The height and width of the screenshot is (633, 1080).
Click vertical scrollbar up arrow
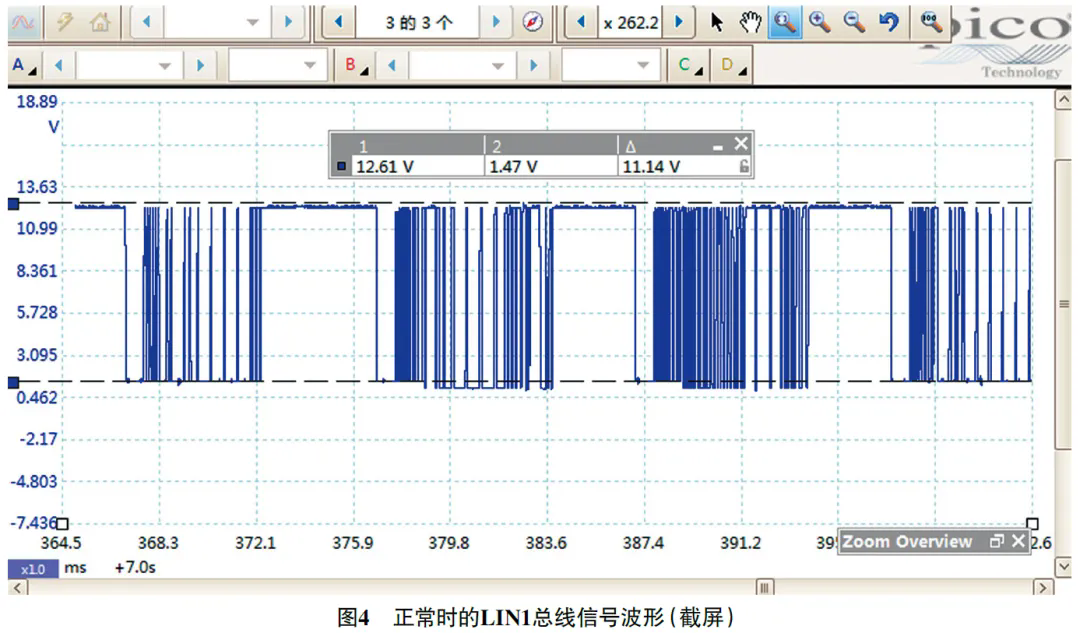(x=1063, y=101)
